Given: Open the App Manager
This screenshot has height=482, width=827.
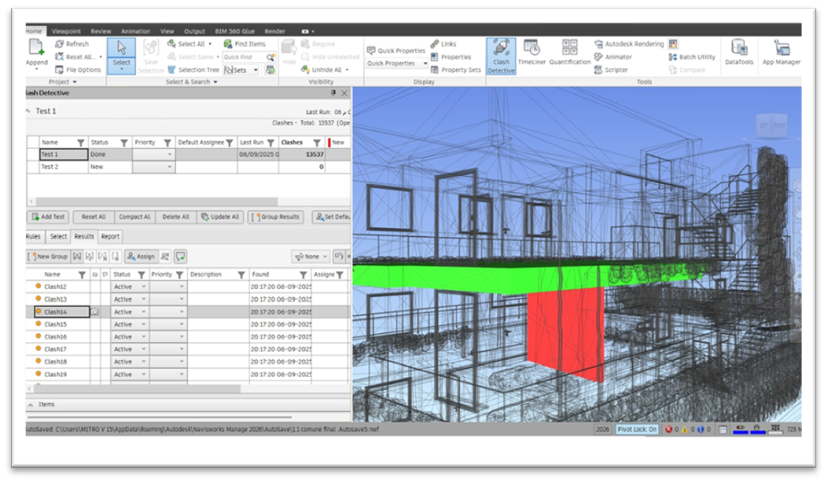Looking at the screenshot, I should click(781, 53).
